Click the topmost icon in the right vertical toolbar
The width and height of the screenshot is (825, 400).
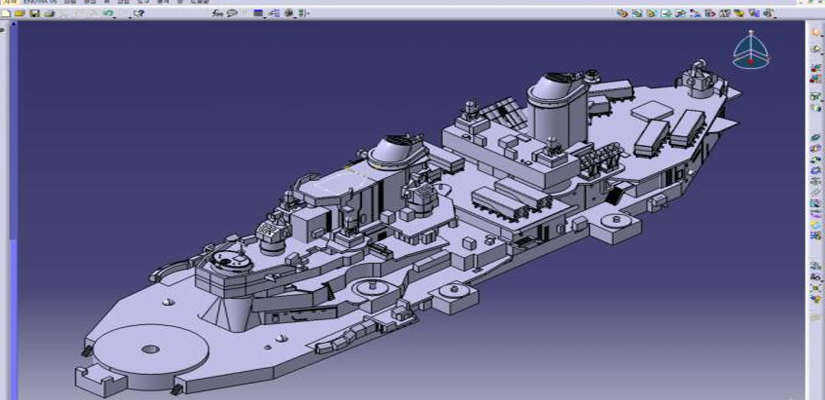(815, 32)
